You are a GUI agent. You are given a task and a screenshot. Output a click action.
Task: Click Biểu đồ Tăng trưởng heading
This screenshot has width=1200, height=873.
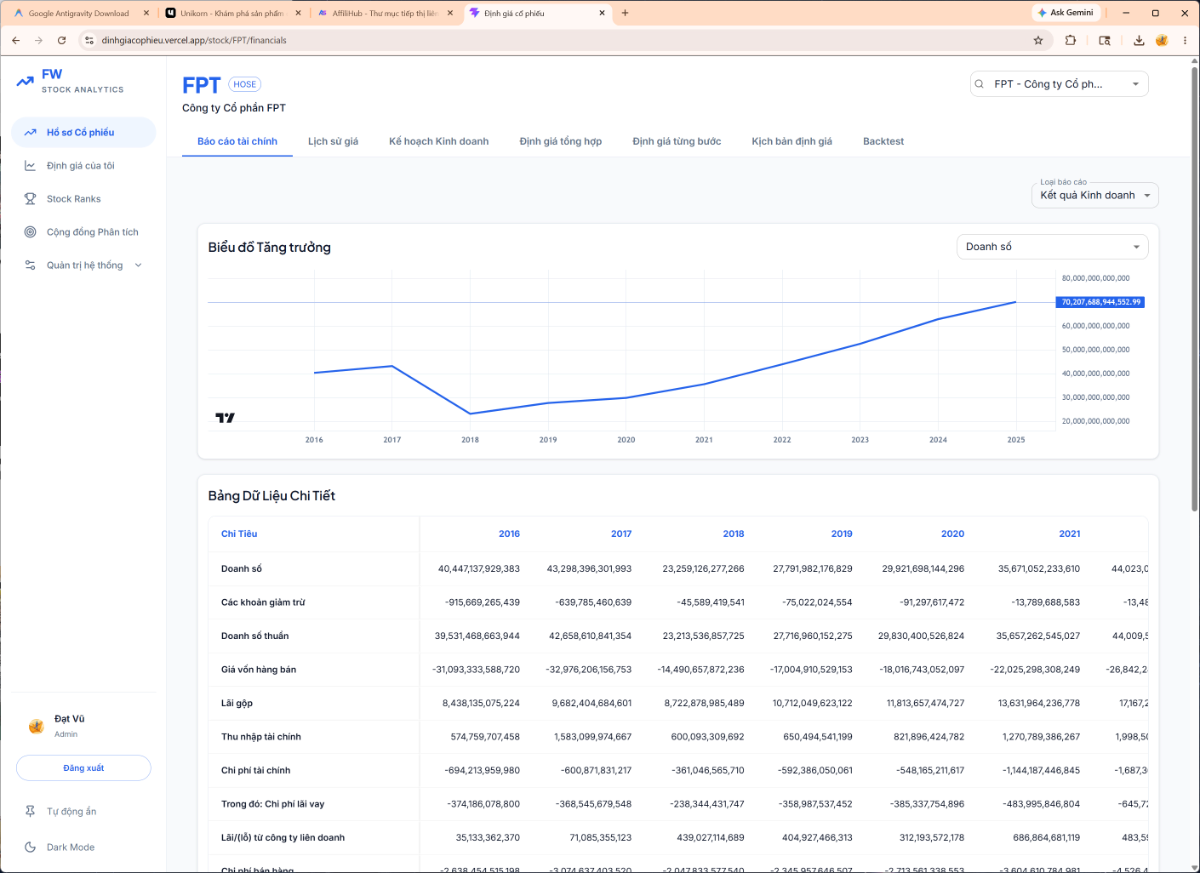click(x=269, y=247)
